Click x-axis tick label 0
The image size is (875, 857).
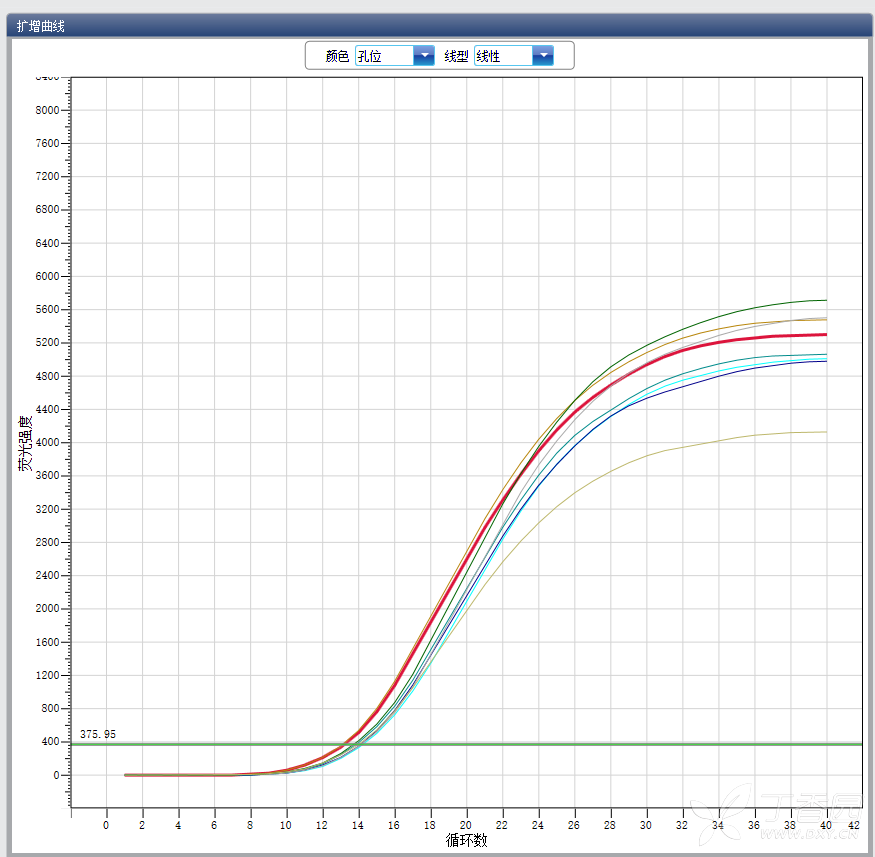pos(106,825)
